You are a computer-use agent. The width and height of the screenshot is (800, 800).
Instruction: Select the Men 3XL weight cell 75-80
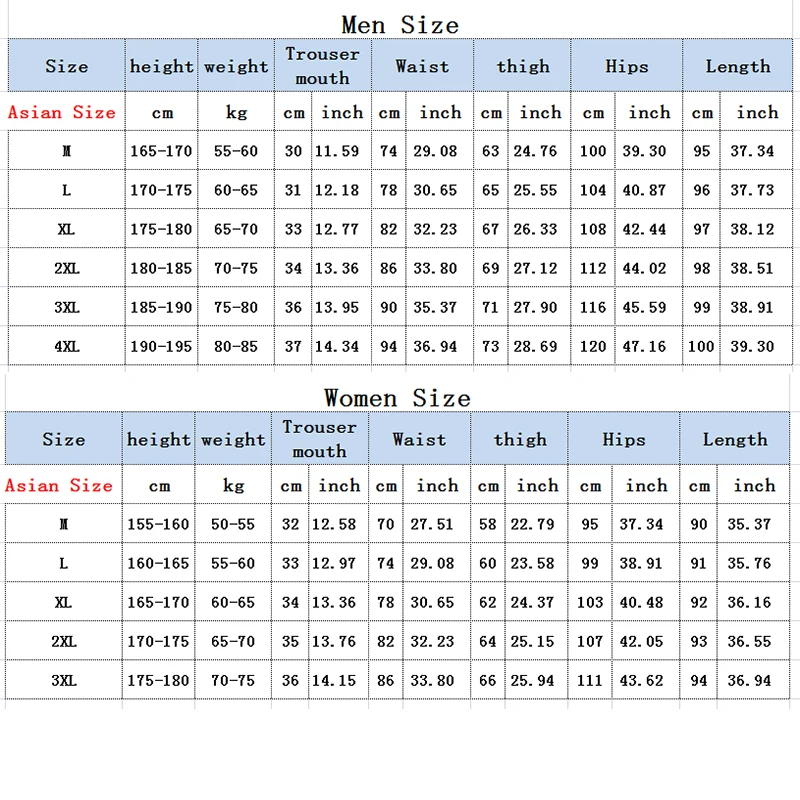tap(236, 308)
